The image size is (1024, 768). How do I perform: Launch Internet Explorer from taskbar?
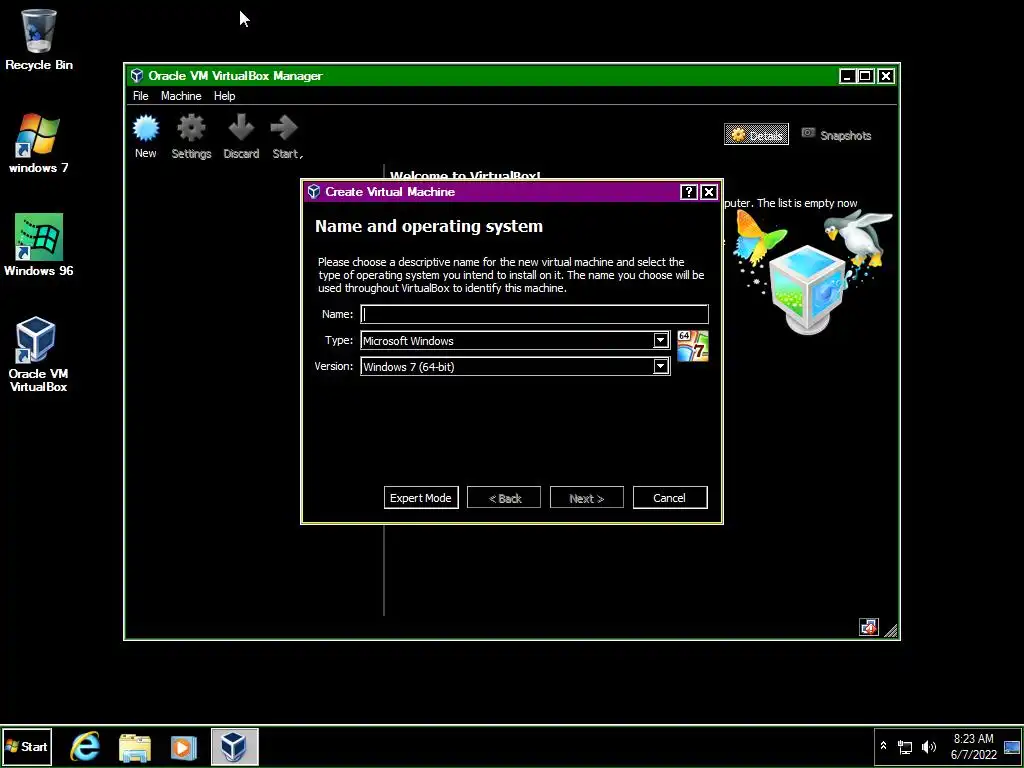pyautogui.click(x=86, y=746)
